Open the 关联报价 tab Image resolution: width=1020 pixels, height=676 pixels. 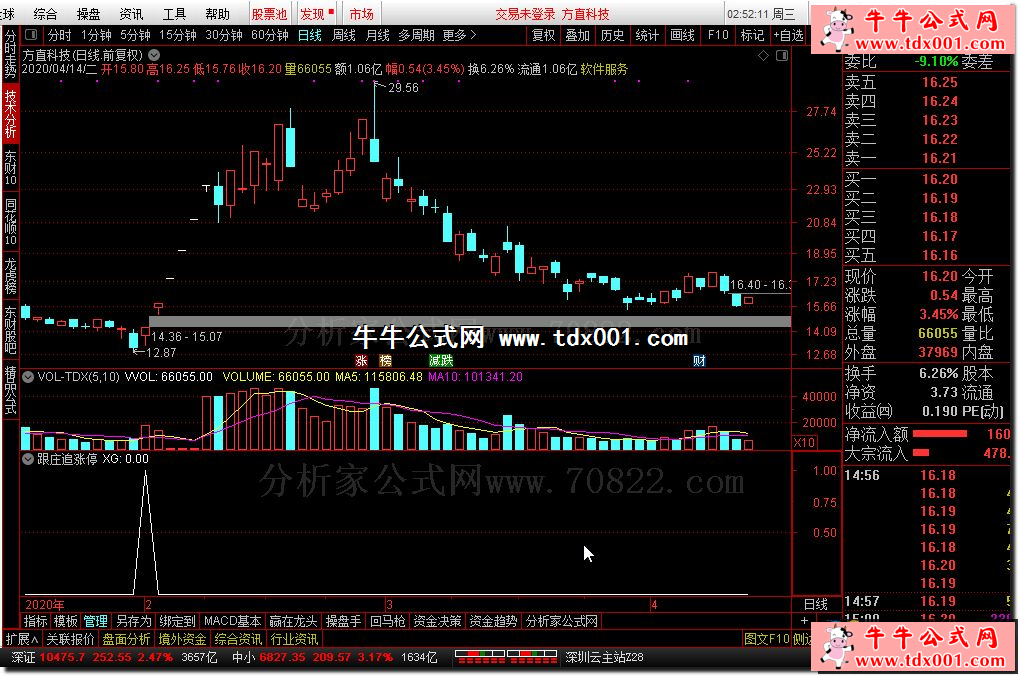[70, 640]
